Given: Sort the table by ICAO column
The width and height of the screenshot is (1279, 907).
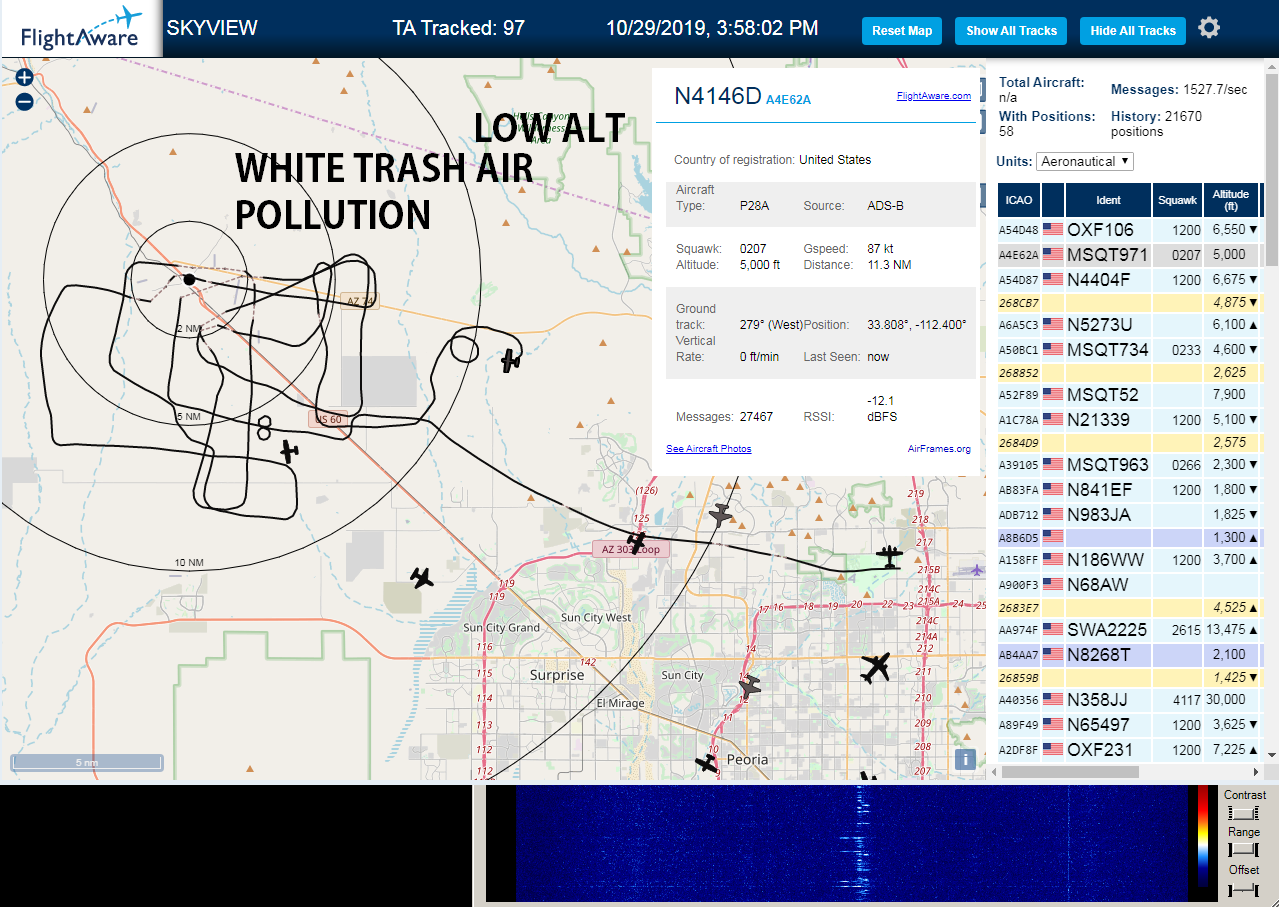Looking at the screenshot, I should tap(1019, 200).
